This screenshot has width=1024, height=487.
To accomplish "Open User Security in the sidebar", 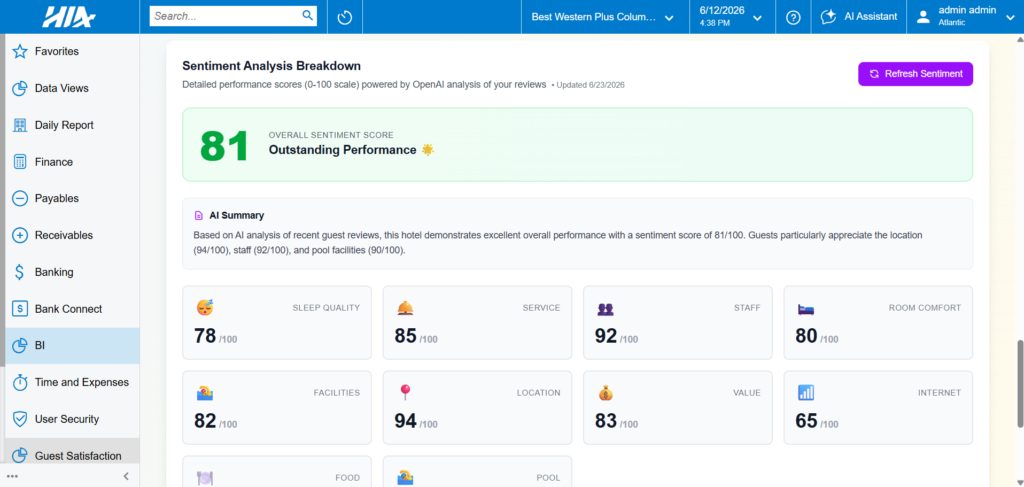I will click(x=72, y=419).
